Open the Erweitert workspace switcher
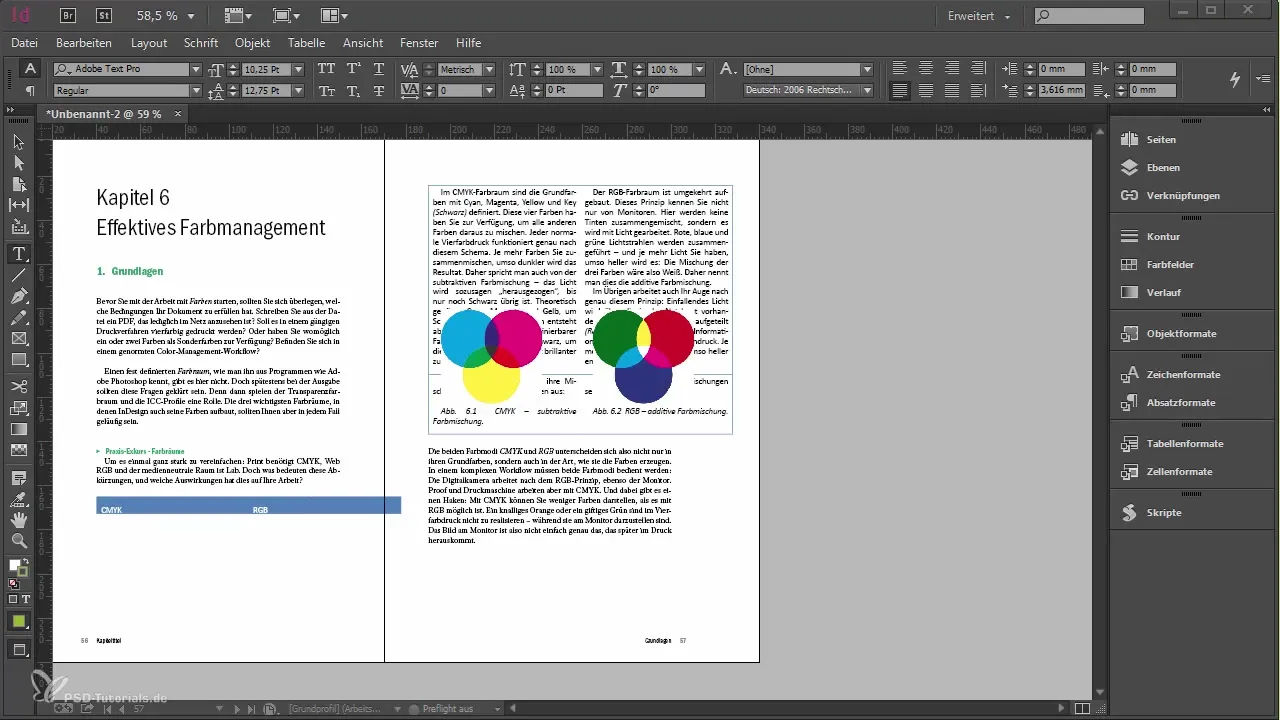 (979, 17)
